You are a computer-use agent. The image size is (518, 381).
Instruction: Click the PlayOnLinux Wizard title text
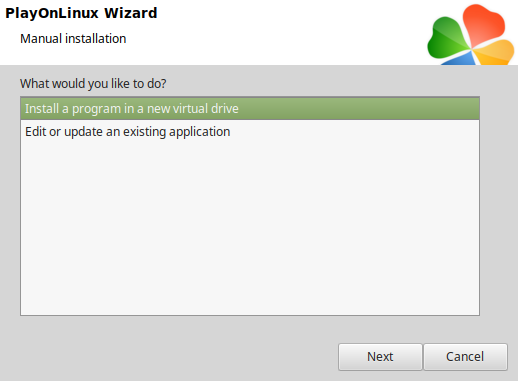[x=81, y=13]
